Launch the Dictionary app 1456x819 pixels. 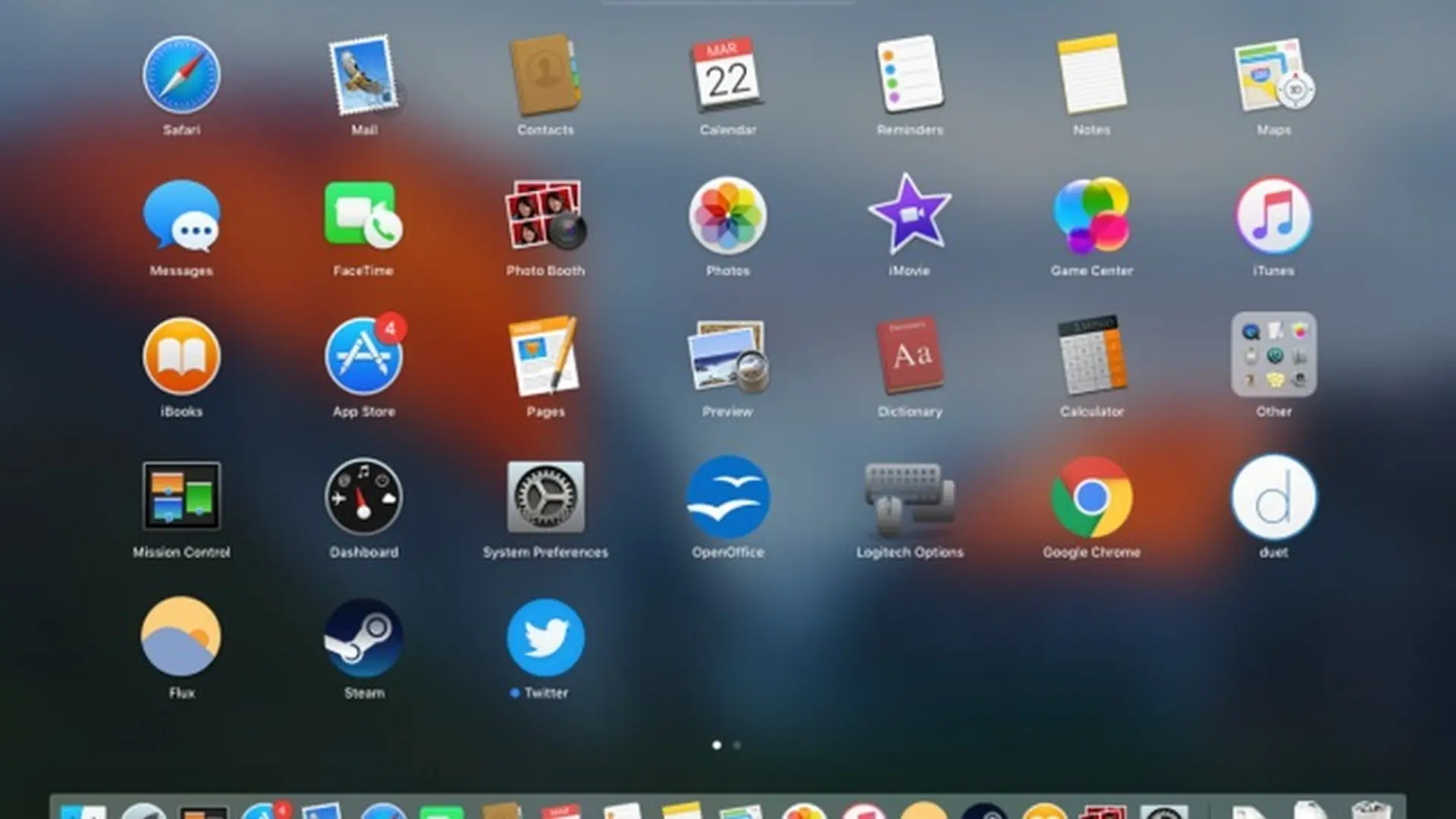click(909, 356)
